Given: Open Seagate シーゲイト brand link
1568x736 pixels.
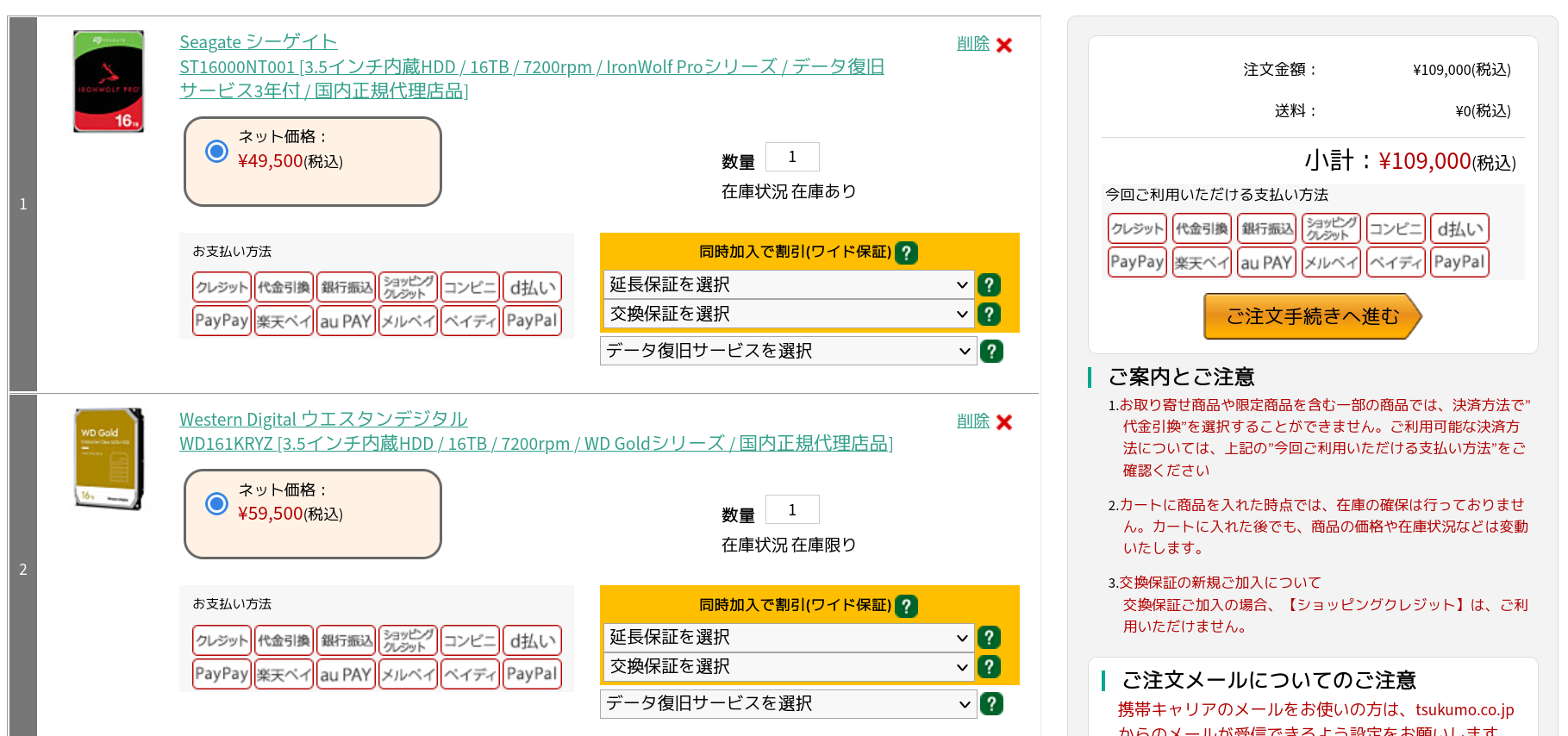Looking at the screenshot, I should click(259, 41).
